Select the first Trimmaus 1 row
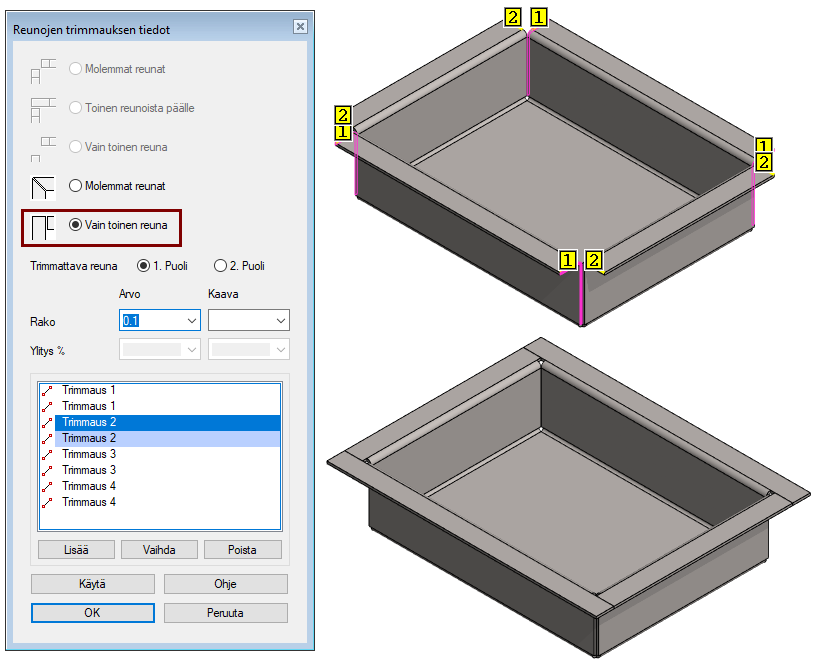This screenshot has height=661, width=817. click(x=160, y=391)
